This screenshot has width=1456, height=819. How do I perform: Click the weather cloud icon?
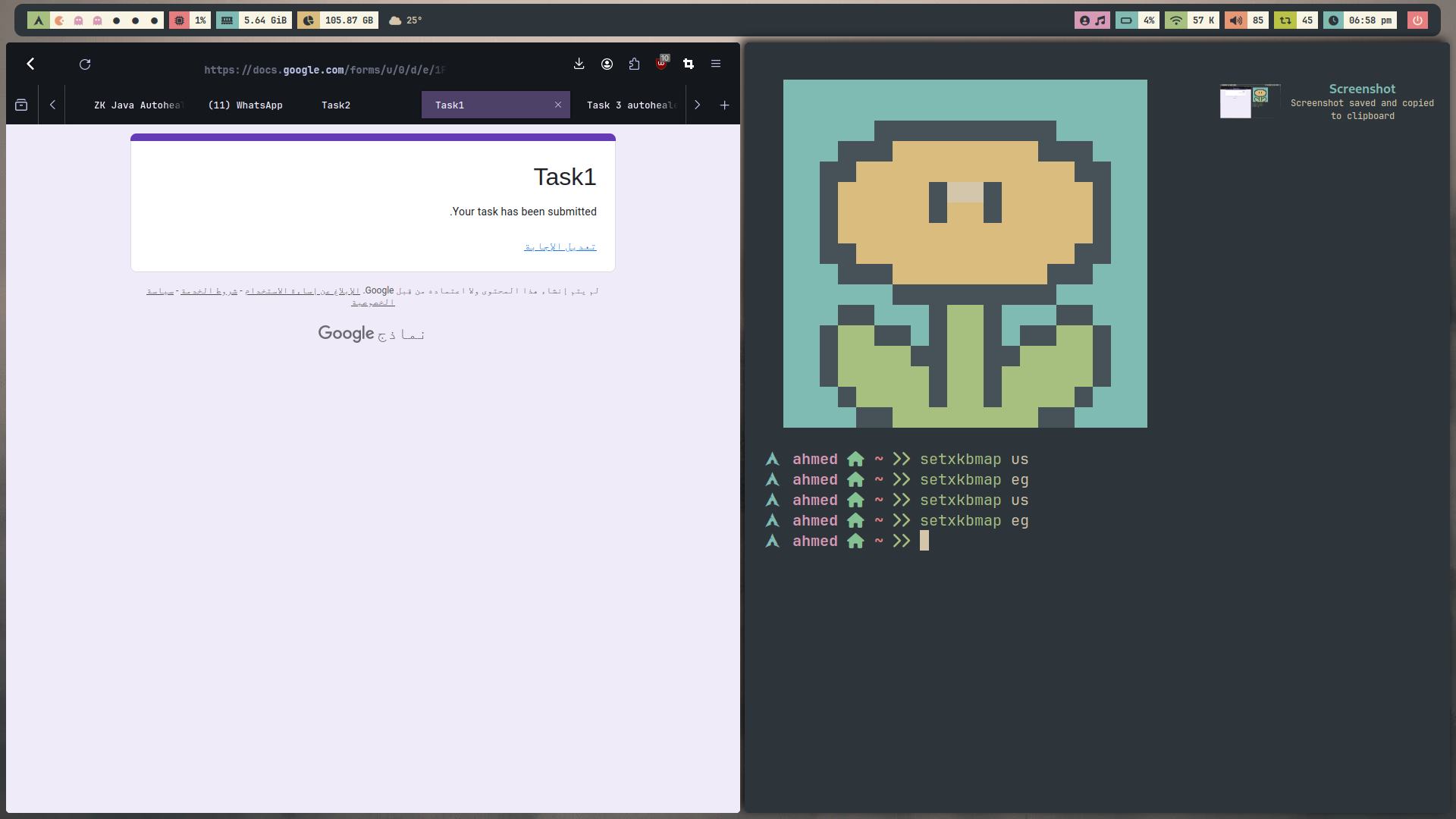coord(395,20)
